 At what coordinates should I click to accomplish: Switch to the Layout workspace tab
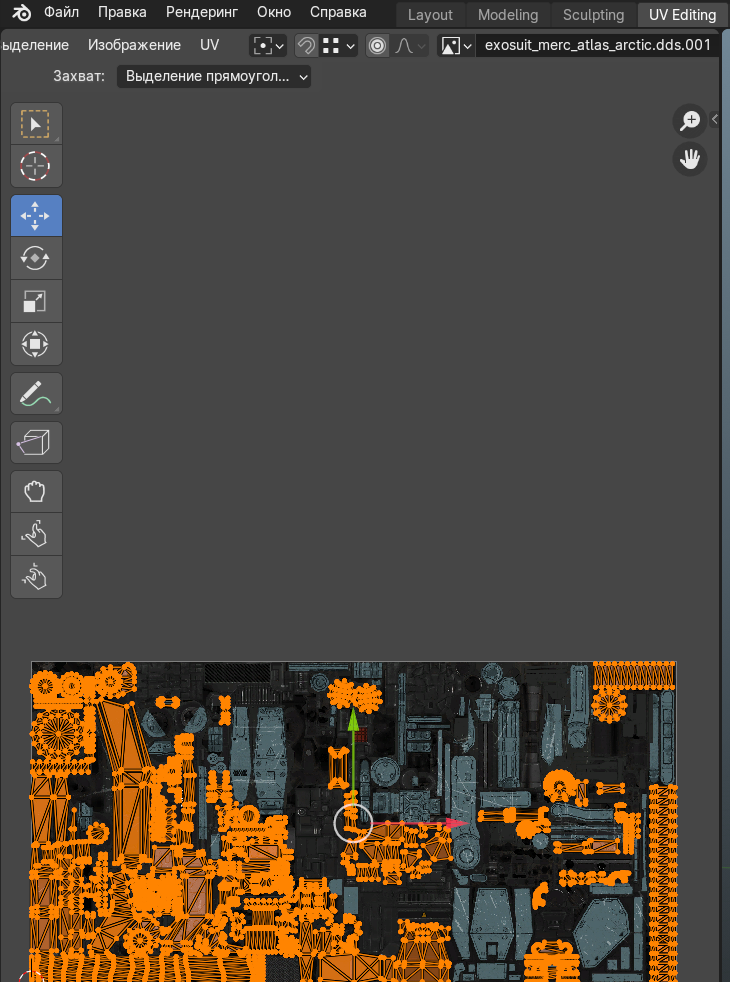click(x=430, y=14)
